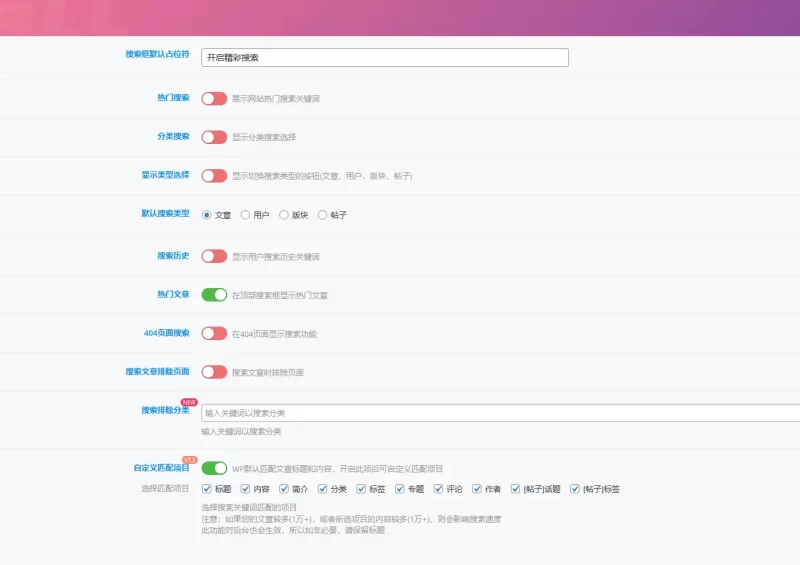
Task: Uncheck the [帖子]标签 checkbox
Action: [575, 489]
